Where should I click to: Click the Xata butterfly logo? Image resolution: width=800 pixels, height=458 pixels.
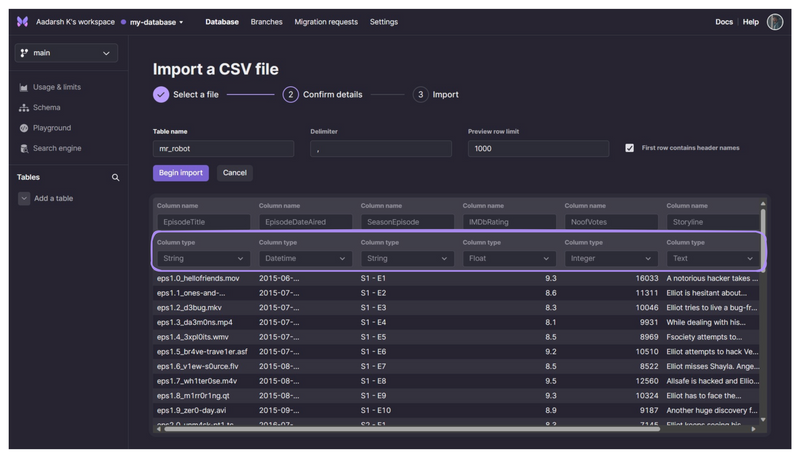tap(22, 22)
